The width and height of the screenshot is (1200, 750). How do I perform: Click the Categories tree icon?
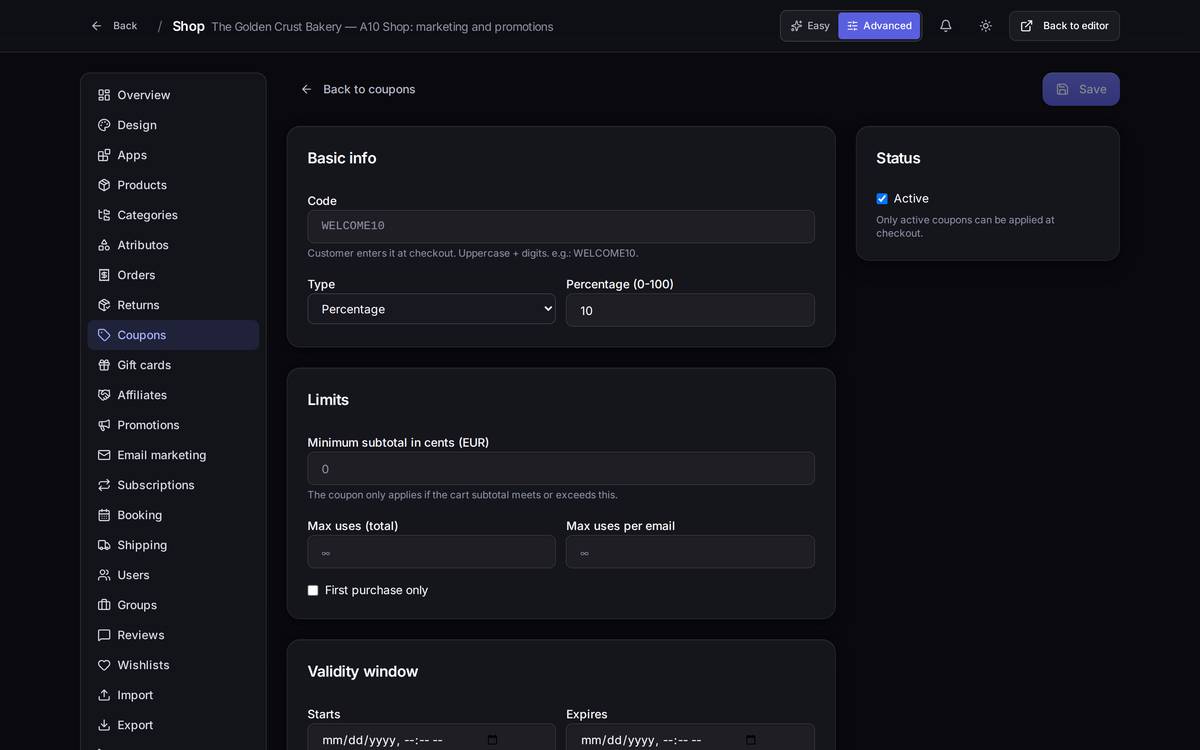tap(104, 215)
